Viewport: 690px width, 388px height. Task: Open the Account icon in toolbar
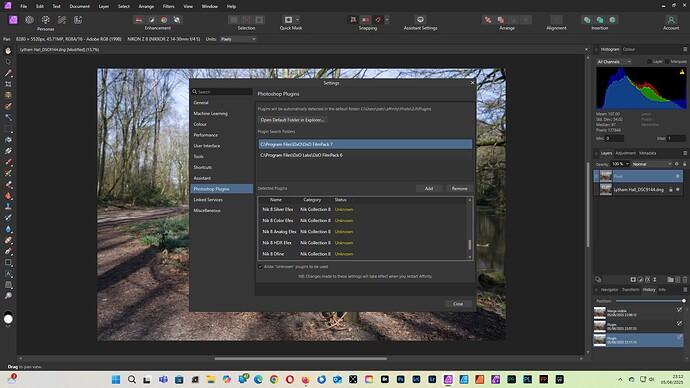point(671,20)
